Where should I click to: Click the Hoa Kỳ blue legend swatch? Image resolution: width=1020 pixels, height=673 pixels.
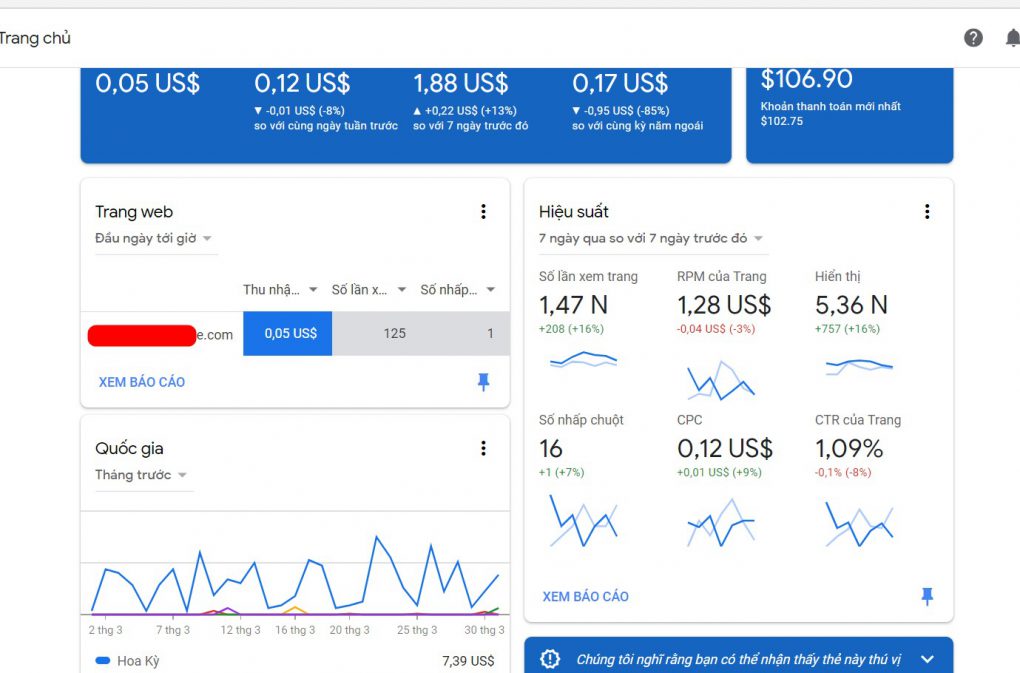point(103,661)
